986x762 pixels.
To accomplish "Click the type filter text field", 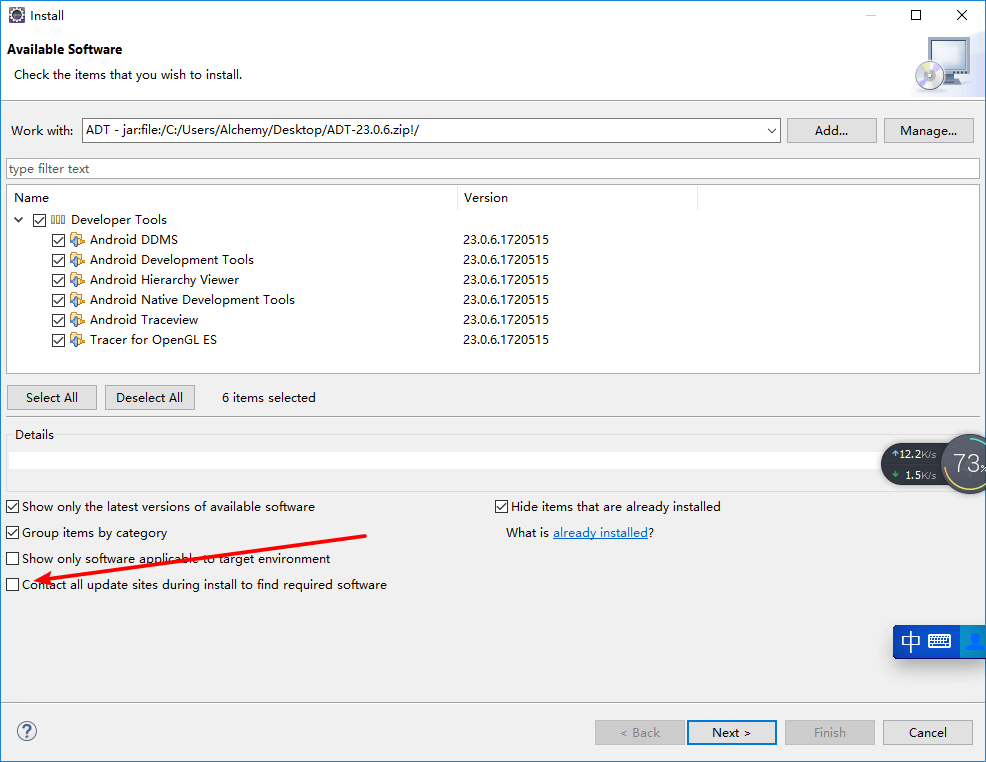I will (x=492, y=168).
